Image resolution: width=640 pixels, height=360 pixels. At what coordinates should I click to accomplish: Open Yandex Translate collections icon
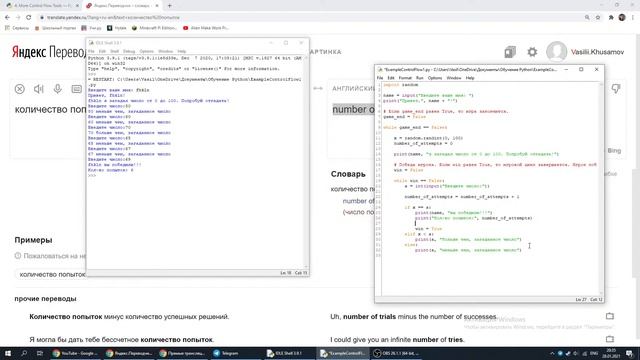coord(510,52)
